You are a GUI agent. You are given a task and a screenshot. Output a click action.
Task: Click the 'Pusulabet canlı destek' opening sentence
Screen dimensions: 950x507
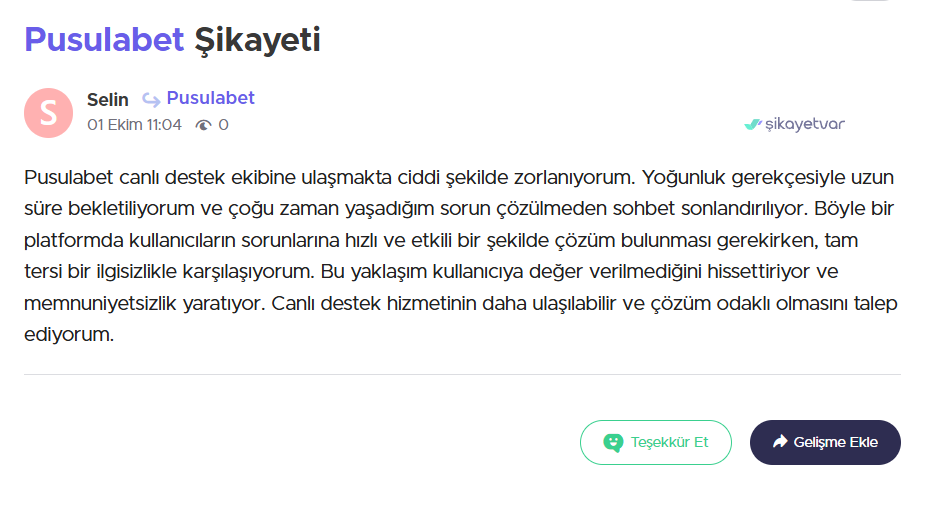tap(330, 177)
